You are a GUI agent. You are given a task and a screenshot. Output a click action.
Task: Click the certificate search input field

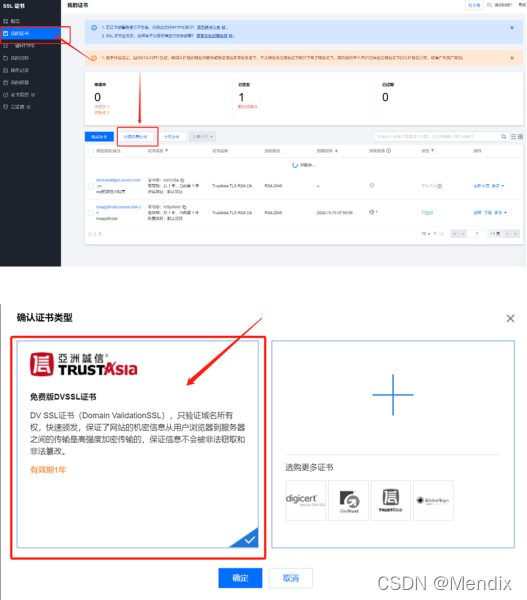pos(436,137)
